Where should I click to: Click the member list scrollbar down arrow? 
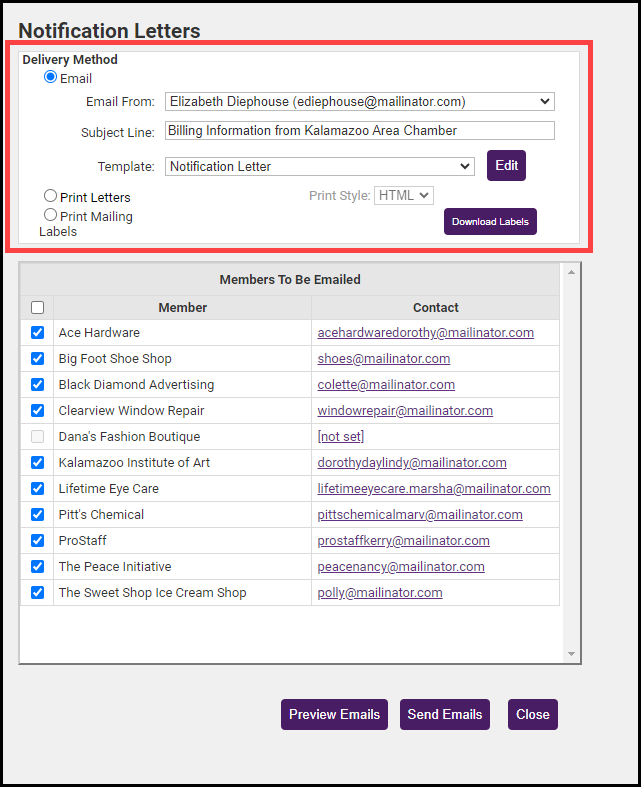coord(572,654)
